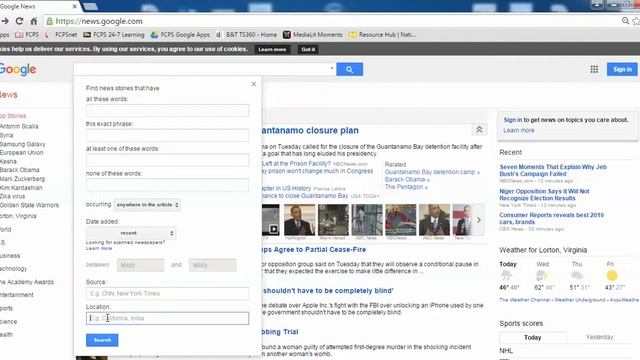Viewport: 640px width, 360px height.
Task: Select Mark Zuckerberg in the sidebar
Action: point(22,179)
